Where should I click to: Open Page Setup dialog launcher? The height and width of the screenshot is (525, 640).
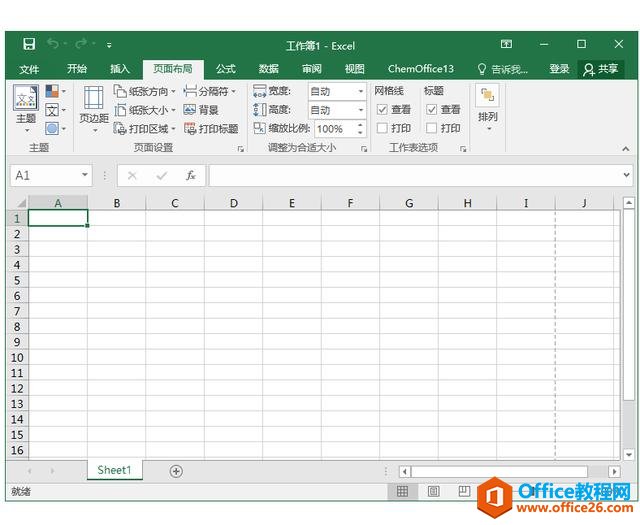click(241, 149)
